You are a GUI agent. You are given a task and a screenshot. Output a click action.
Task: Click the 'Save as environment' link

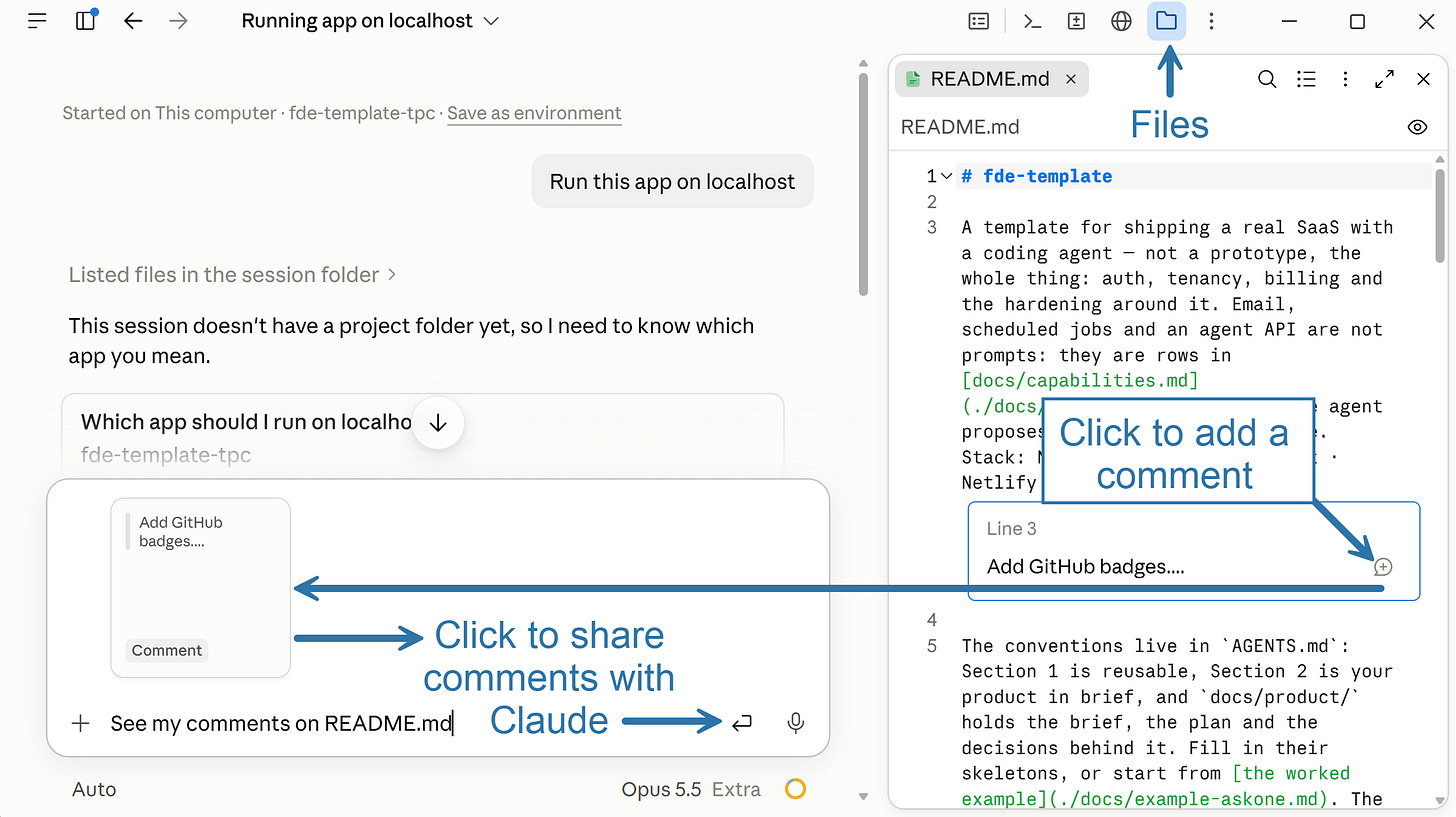click(534, 113)
